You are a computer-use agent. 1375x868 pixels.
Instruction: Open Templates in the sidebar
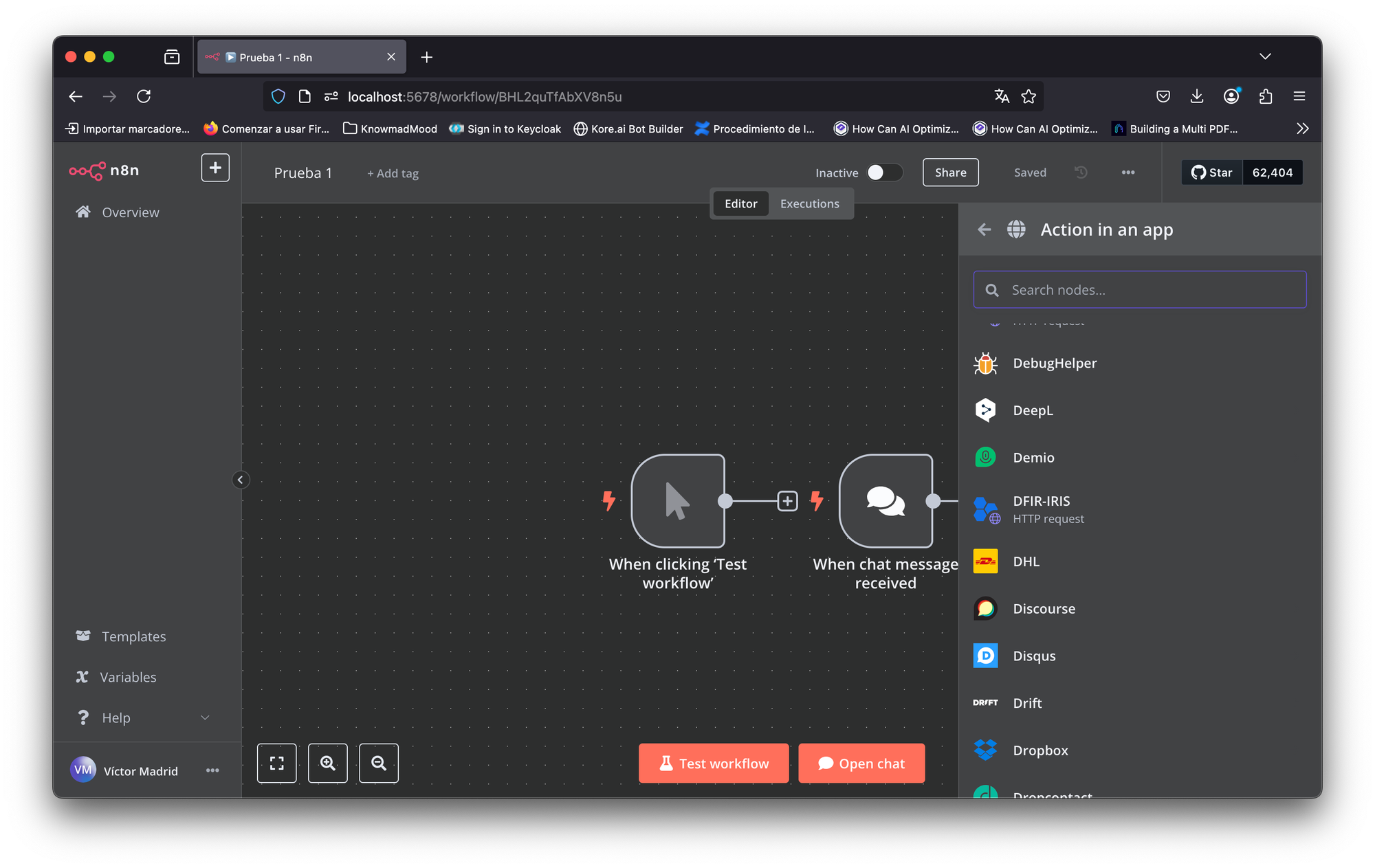click(x=133, y=636)
